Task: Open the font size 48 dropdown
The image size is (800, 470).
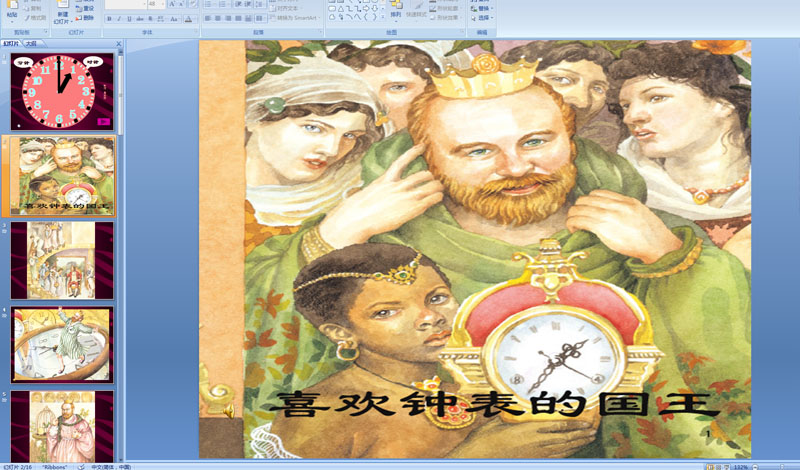Action: click(x=163, y=4)
